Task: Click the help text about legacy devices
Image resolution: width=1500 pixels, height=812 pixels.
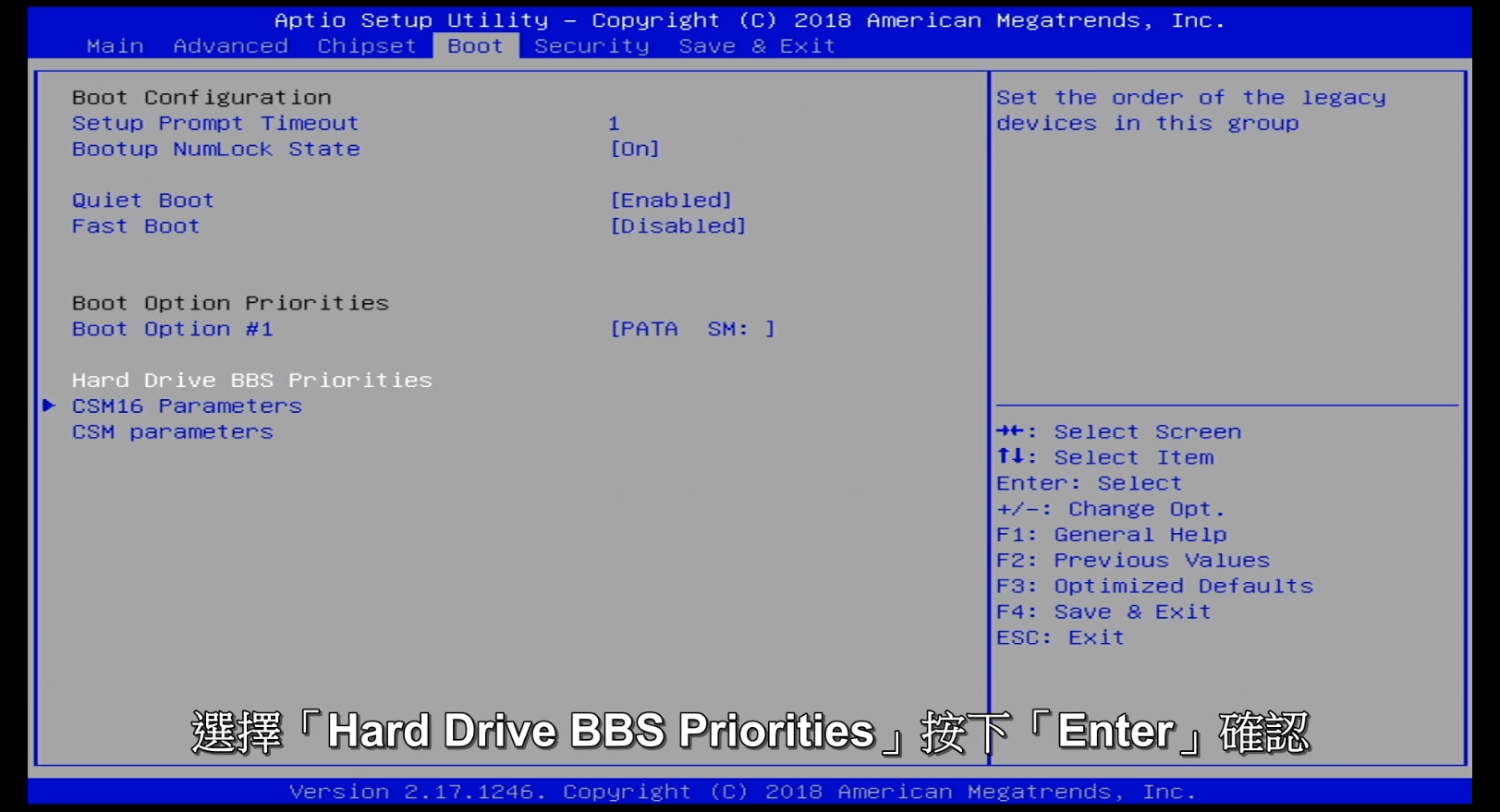Action: click(x=1191, y=111)
